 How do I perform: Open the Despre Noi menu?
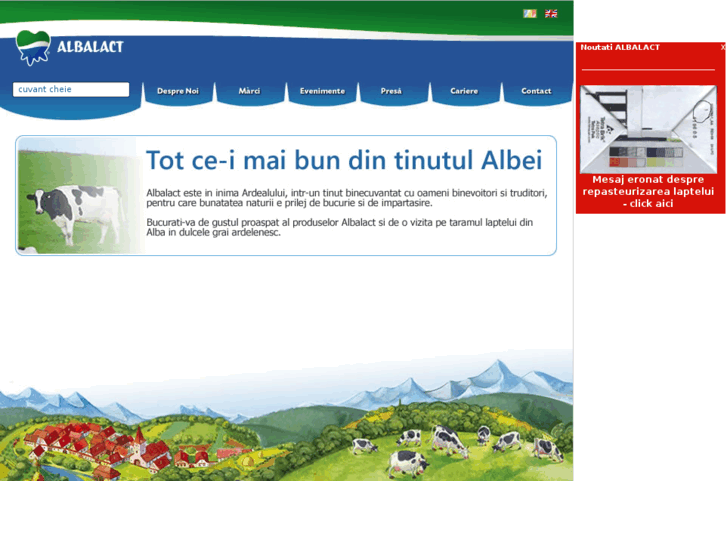pyautogui.click(x=178, y=91)
